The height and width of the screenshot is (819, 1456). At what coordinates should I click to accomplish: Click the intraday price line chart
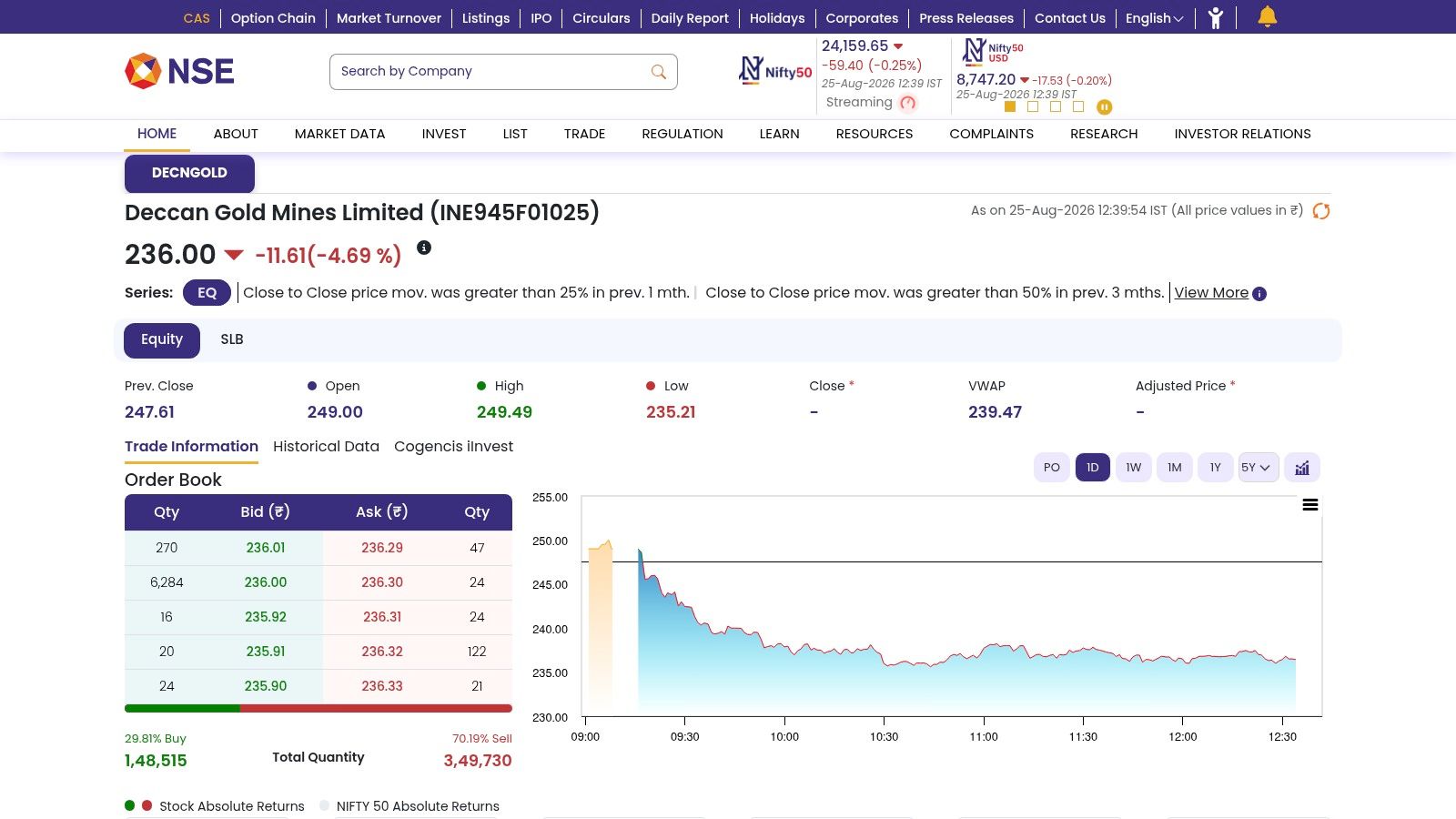[966, 632]
